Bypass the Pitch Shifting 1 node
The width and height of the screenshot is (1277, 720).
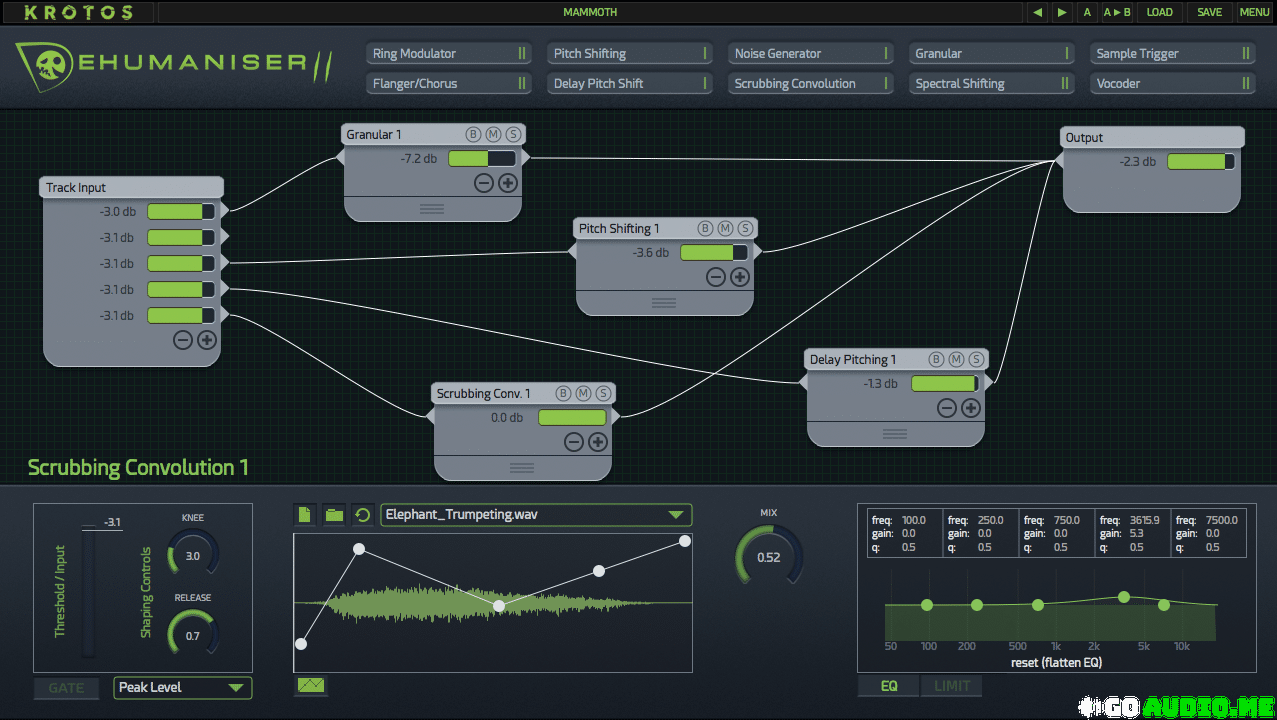(x=706, y=229)
